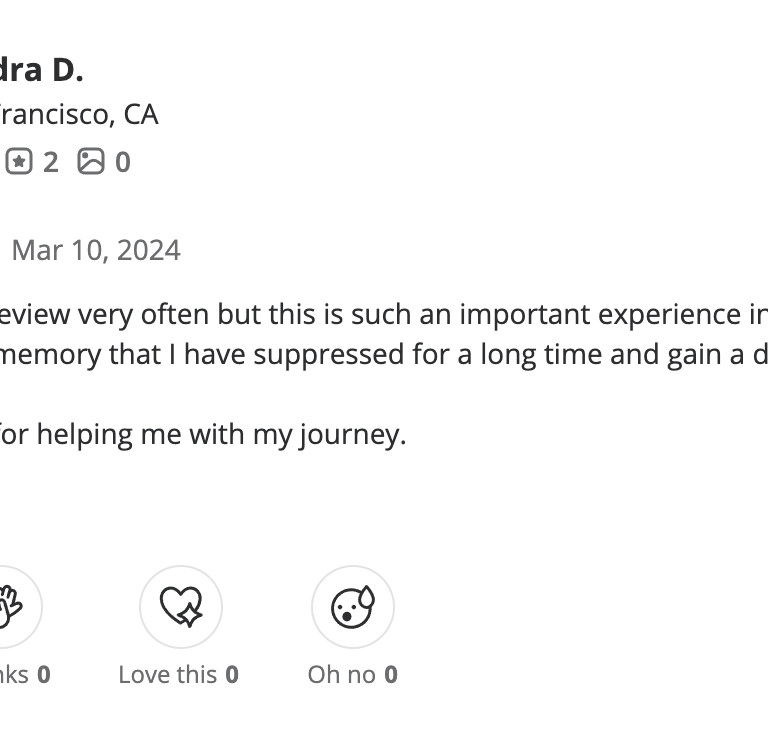768x736 pixels.
Task: Click the review date Mar 10, 2024
Action: click(96, 250)
